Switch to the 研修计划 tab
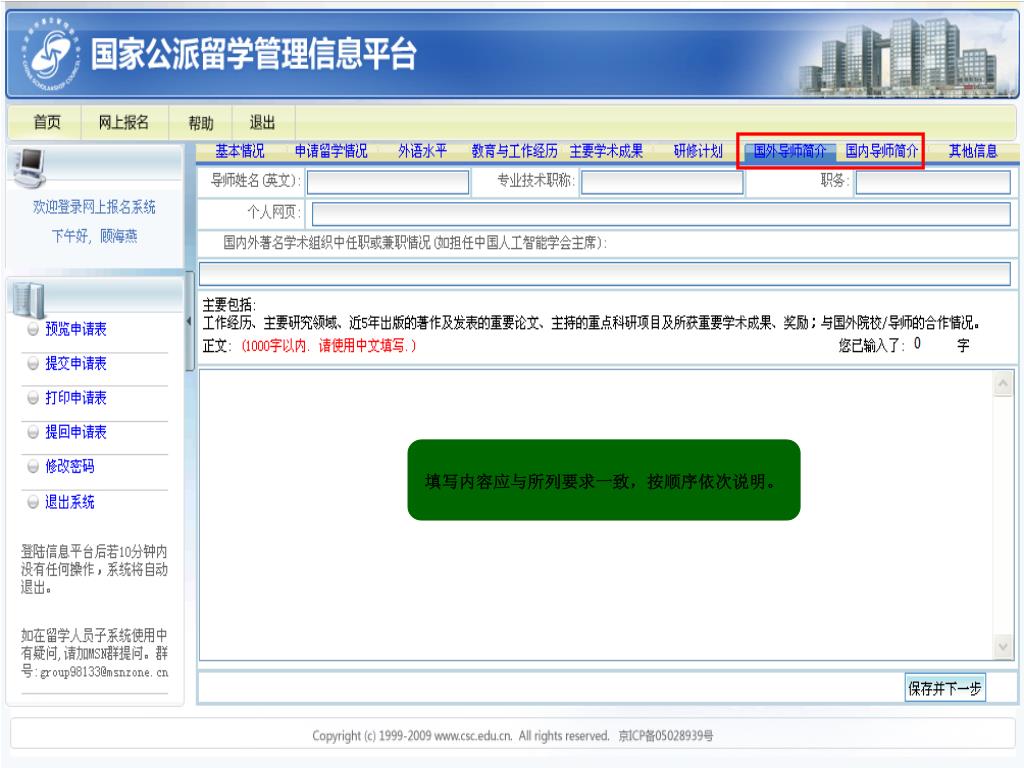The height and width of the screenshot is (768, 1024). (x=698, y=152)
